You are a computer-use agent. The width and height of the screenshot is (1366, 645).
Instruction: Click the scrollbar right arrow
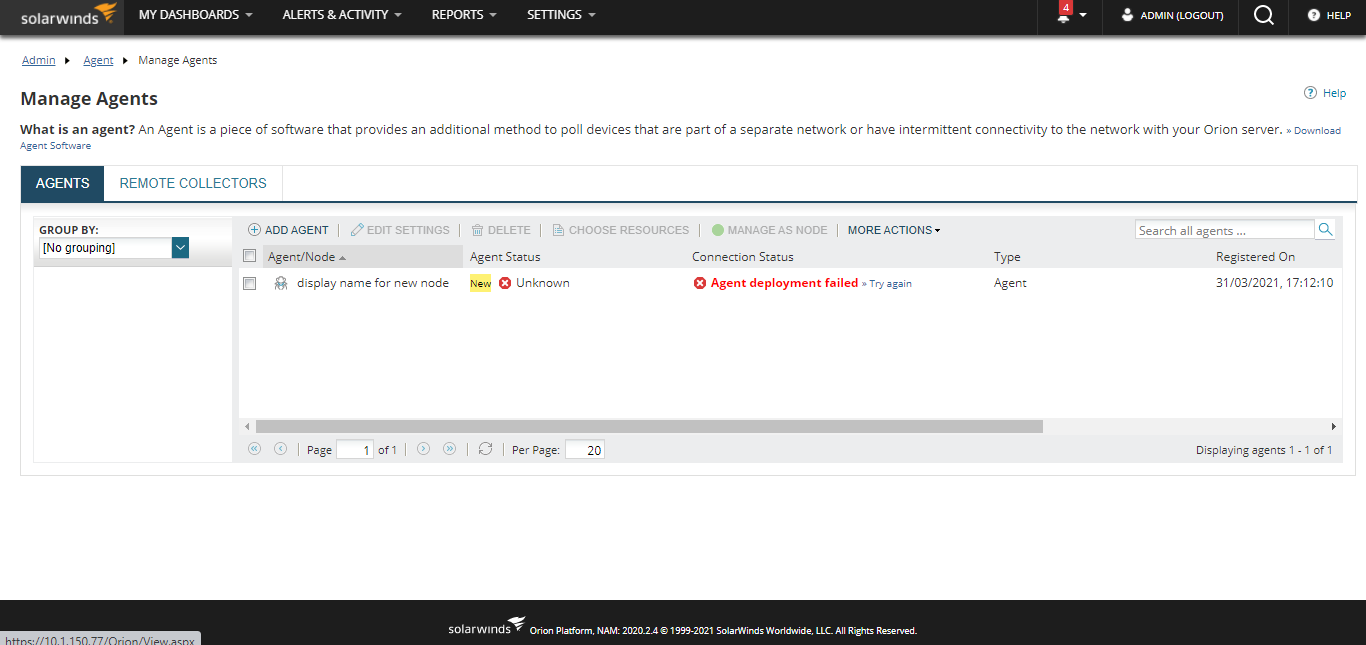point(1333,426)
